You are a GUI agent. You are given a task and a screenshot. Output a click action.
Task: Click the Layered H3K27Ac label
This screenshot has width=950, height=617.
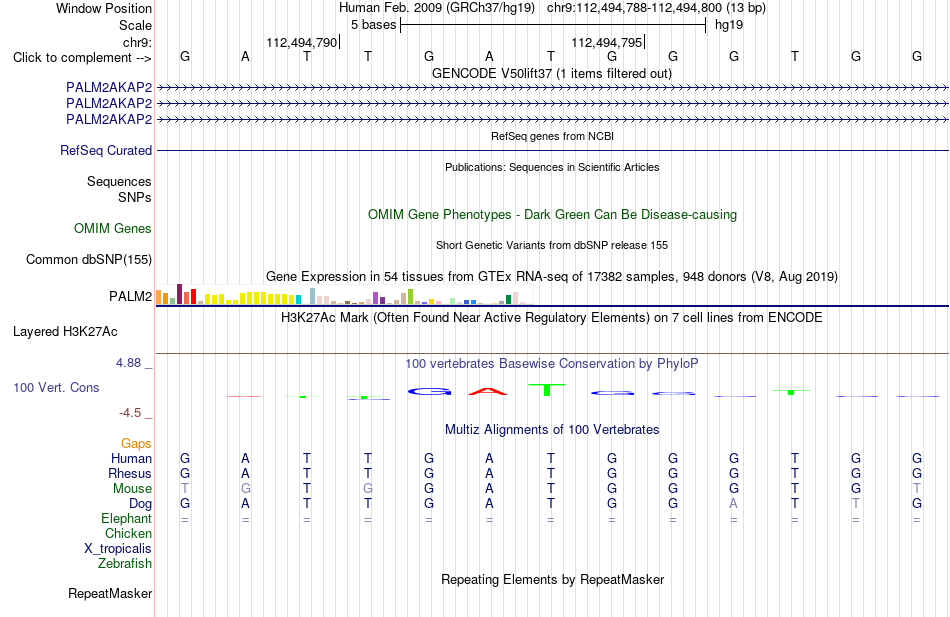(x=65, y=332)
